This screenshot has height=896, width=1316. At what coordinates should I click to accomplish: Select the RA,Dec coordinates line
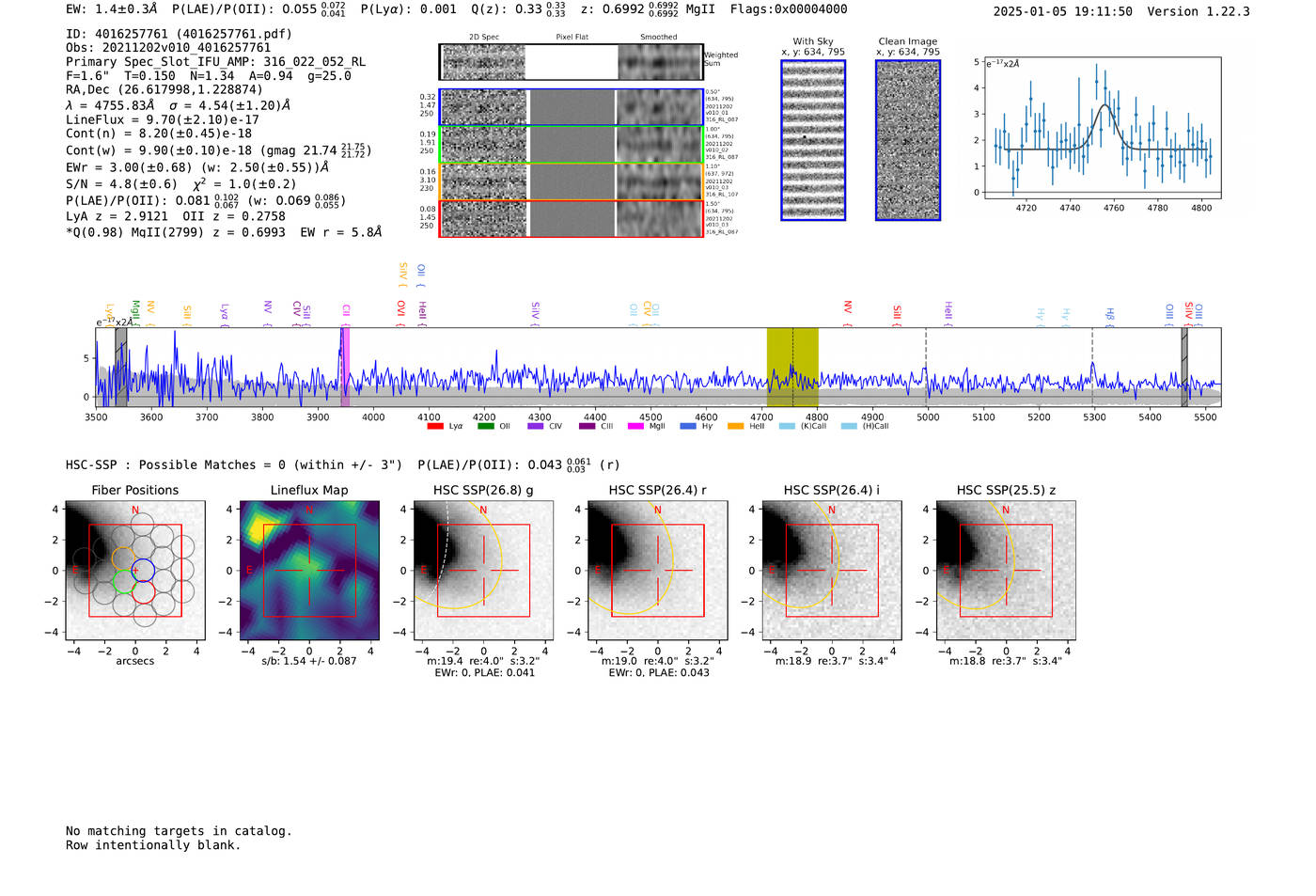[x=164, y=90]
